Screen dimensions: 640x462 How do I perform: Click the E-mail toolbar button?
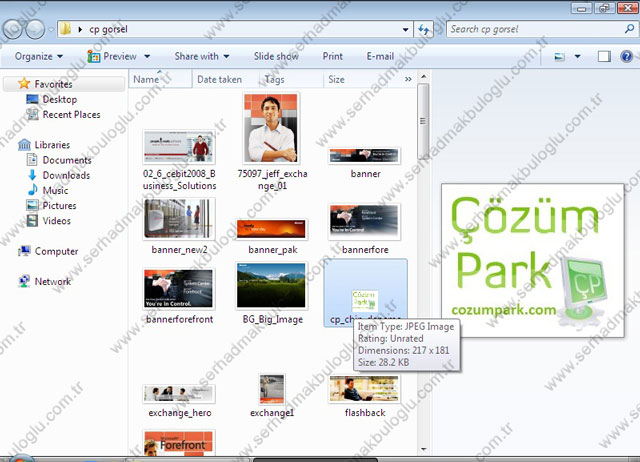point(380,56)
